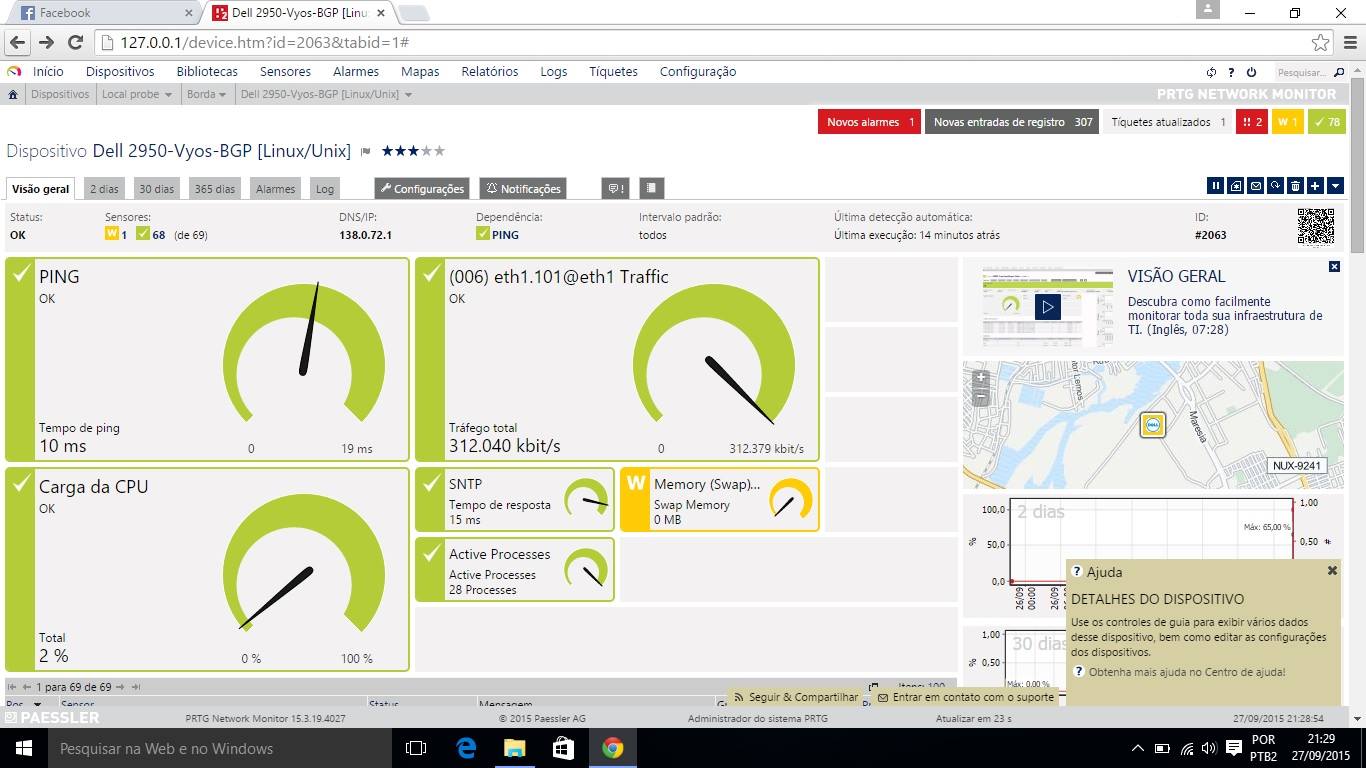1366x768 pixels.
Task: Click the email envelope icon in device toolbar
Action: tap(1256, 186)
